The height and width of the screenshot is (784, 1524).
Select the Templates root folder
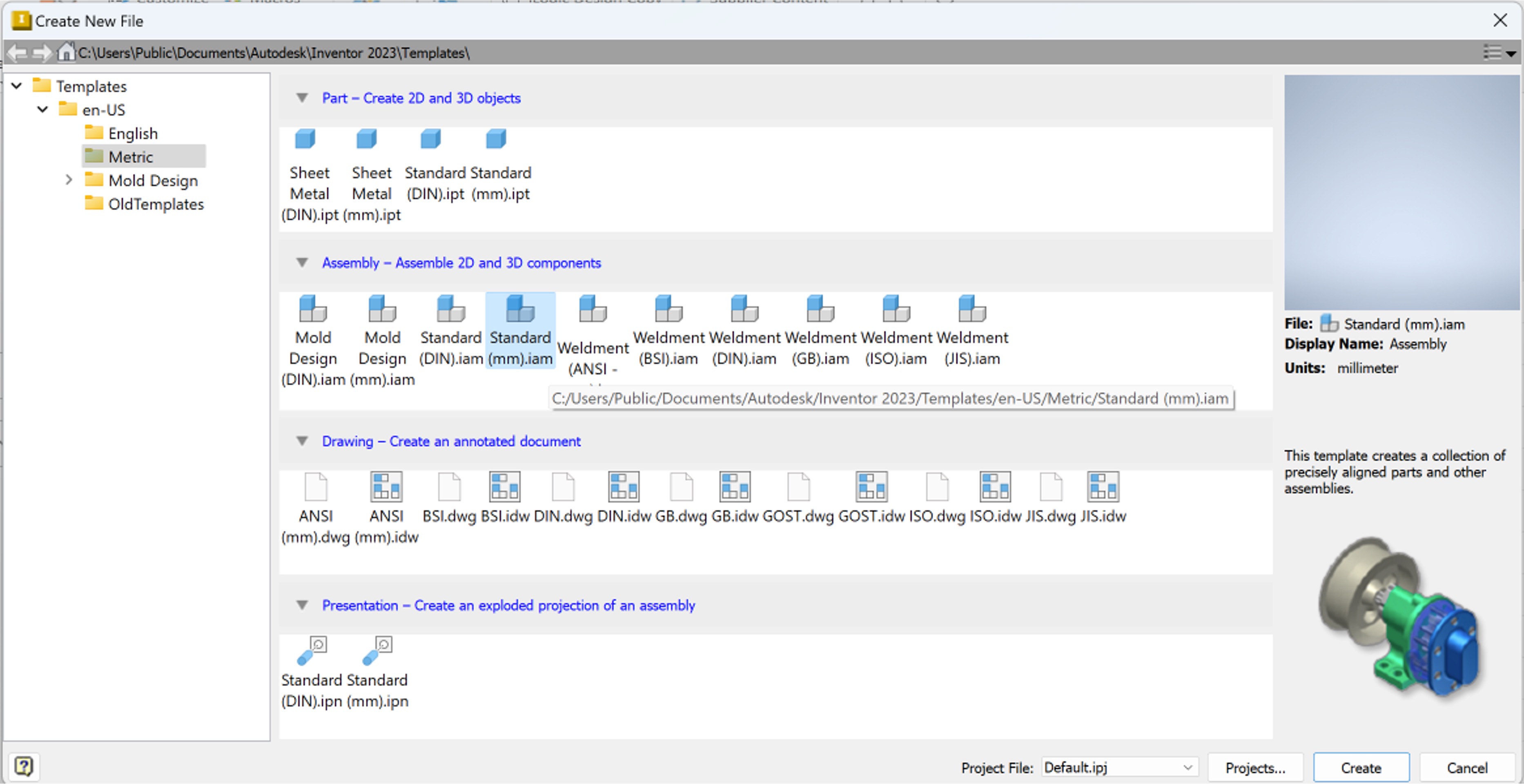point(80,86)
